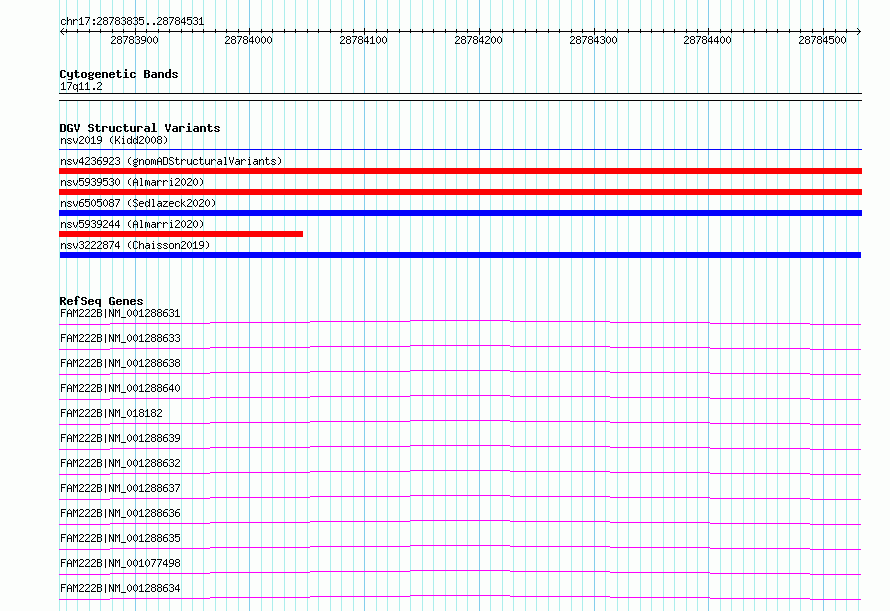890x611 pixels.
Task: Click the chr17:28783835..28784531 region label
Action: pyautogui.click(x=132, y=21)
